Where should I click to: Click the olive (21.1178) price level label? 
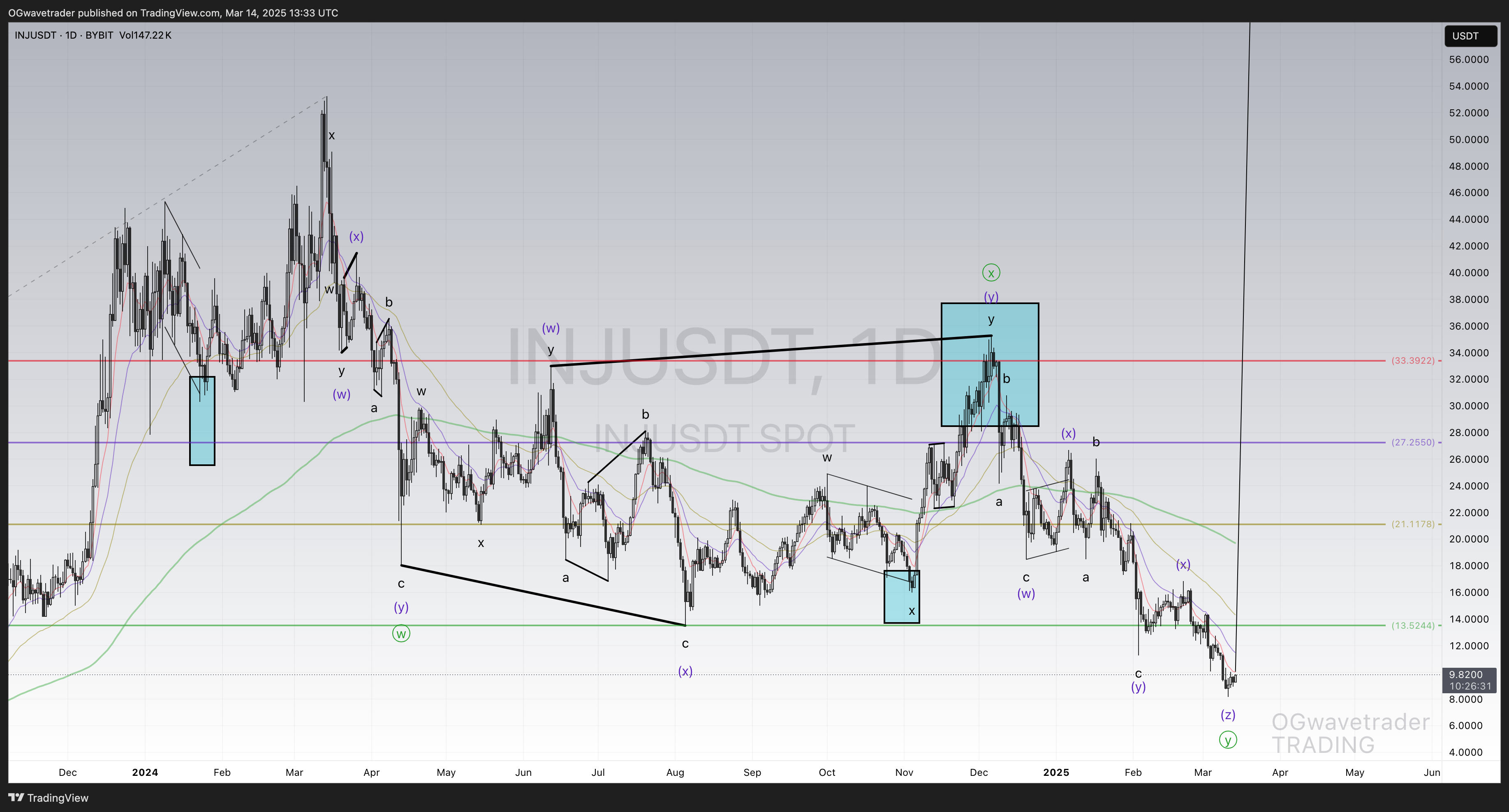(x=1413, y=524)
